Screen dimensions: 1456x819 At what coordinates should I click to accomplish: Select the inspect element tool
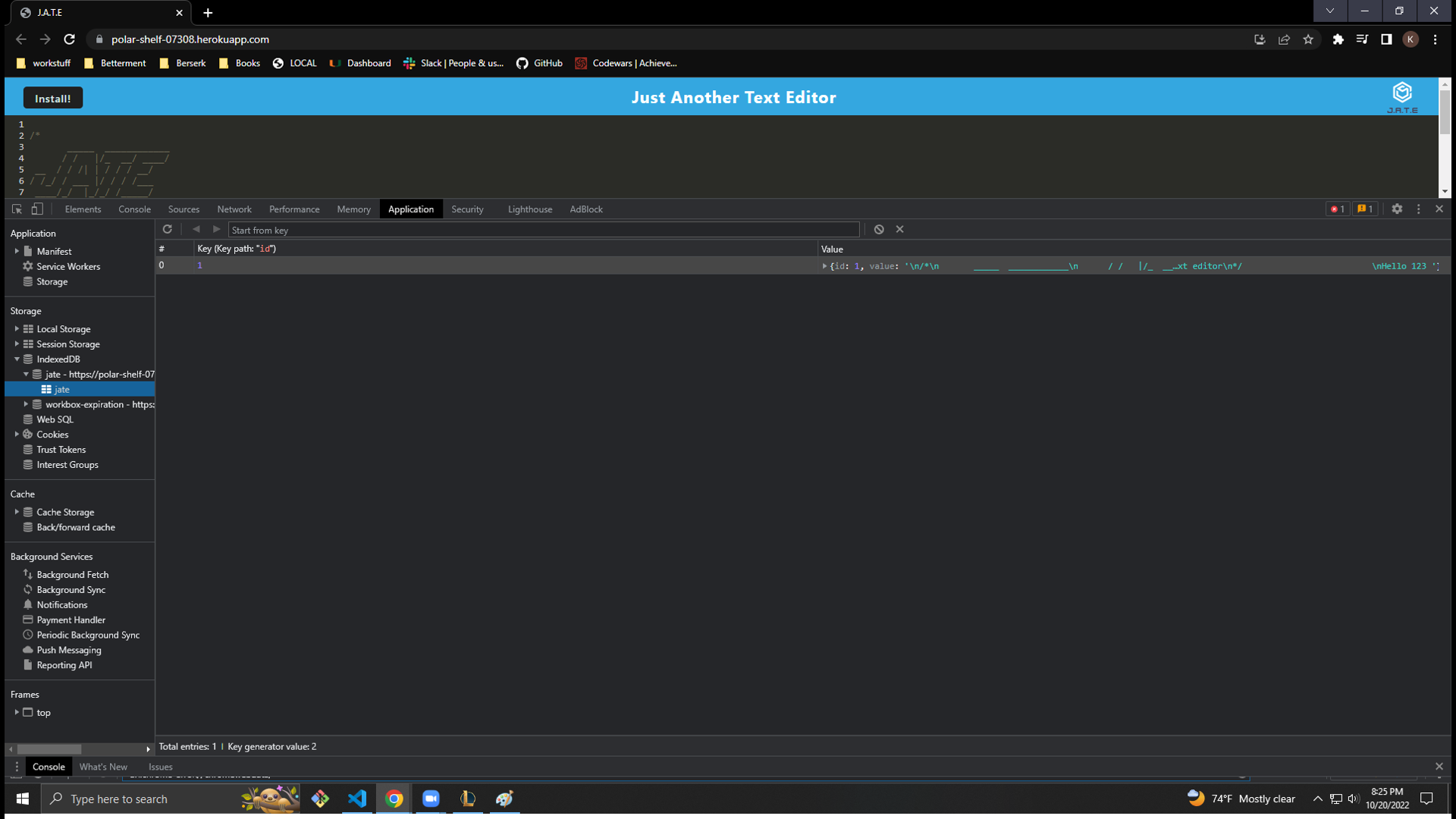click(x=16, y=209)
